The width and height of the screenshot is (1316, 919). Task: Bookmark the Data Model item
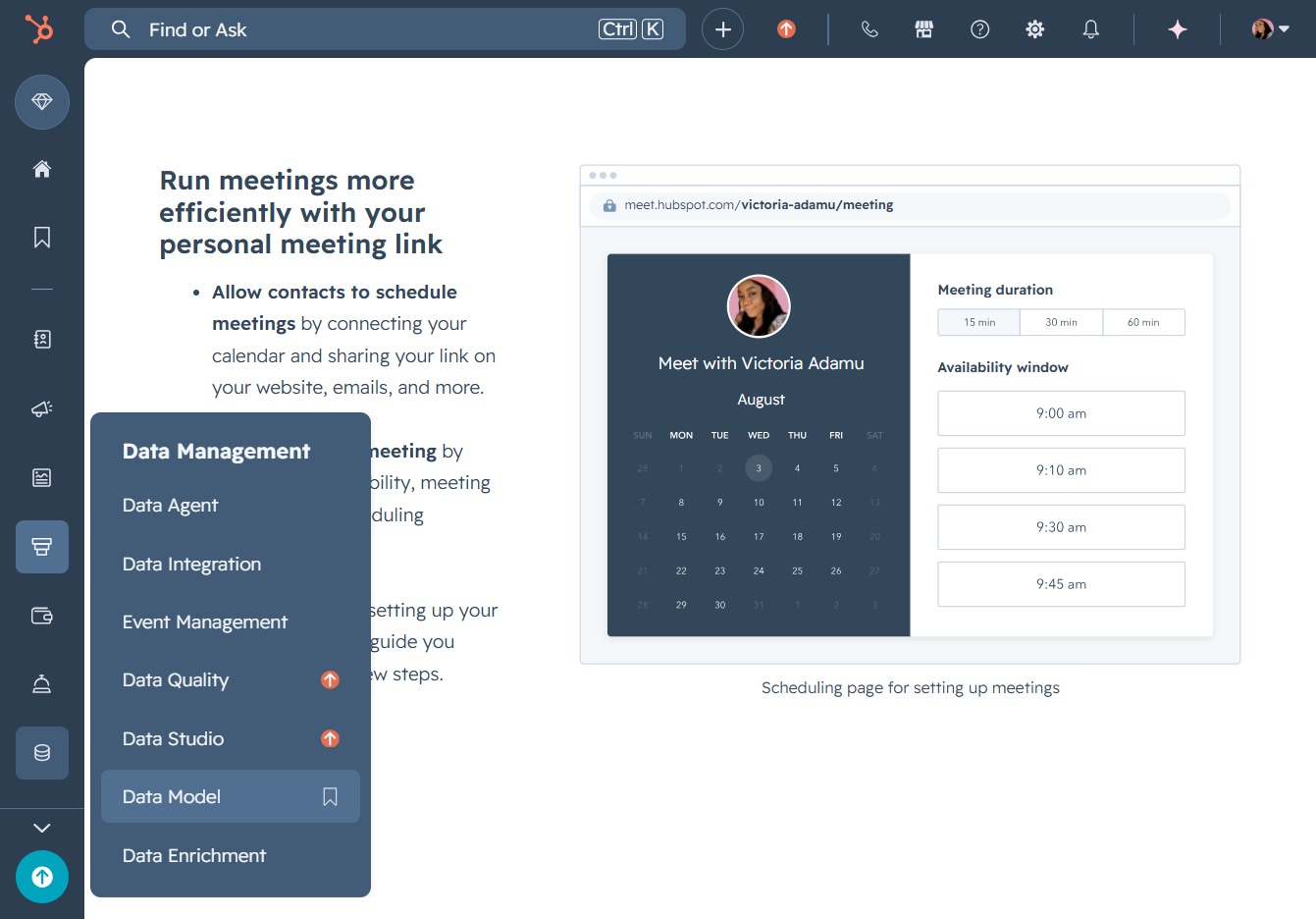tap(331, 797)
